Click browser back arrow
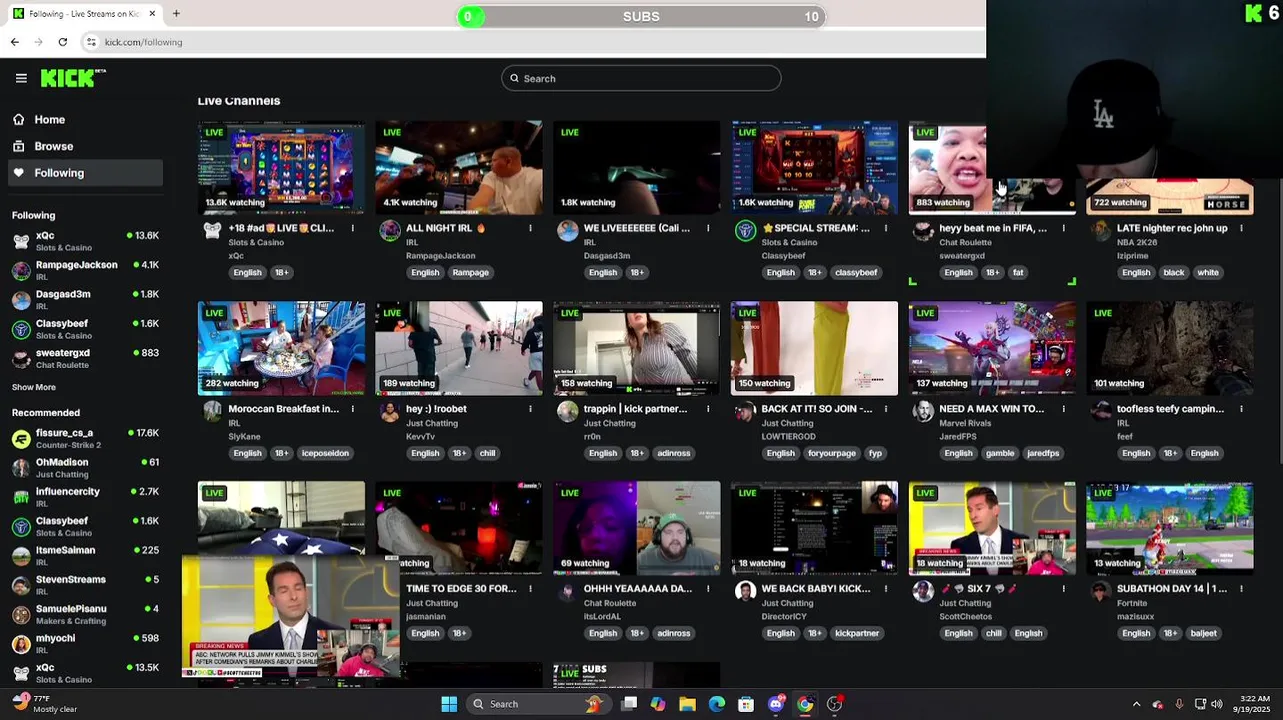Image resolution: width=1283 pixels, height=720 pixels. point(14,42)
